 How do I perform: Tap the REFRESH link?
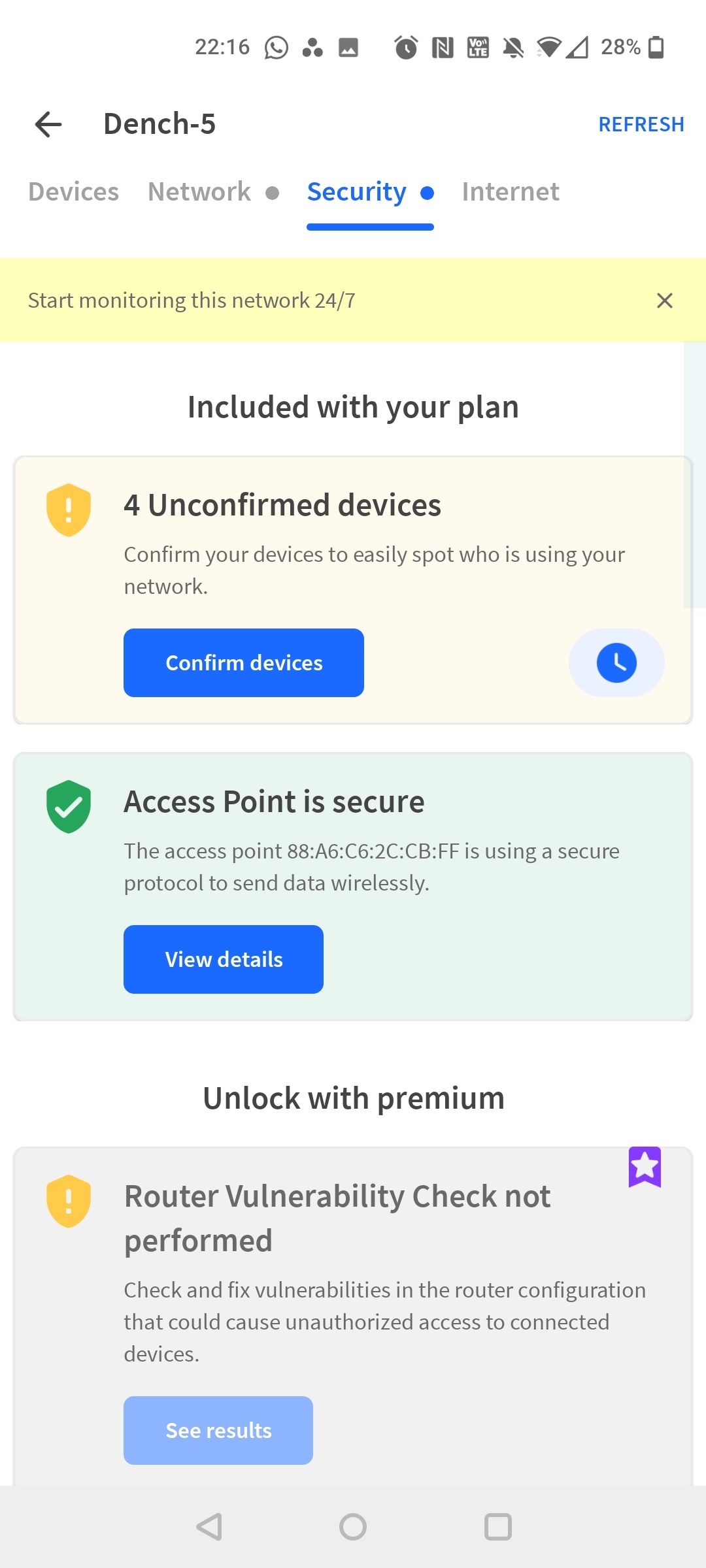(x=641, y=124)
